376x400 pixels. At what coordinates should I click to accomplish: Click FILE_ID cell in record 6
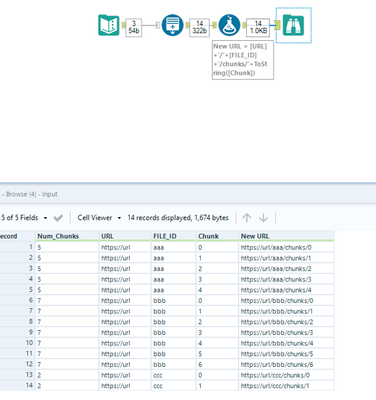coord(173,301)
